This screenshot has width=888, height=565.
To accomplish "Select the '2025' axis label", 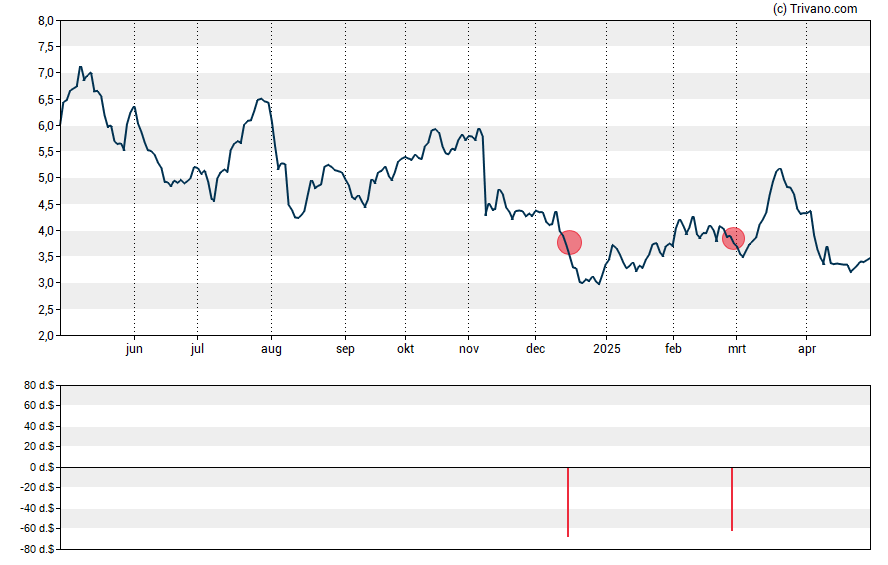I will [607, 349].
